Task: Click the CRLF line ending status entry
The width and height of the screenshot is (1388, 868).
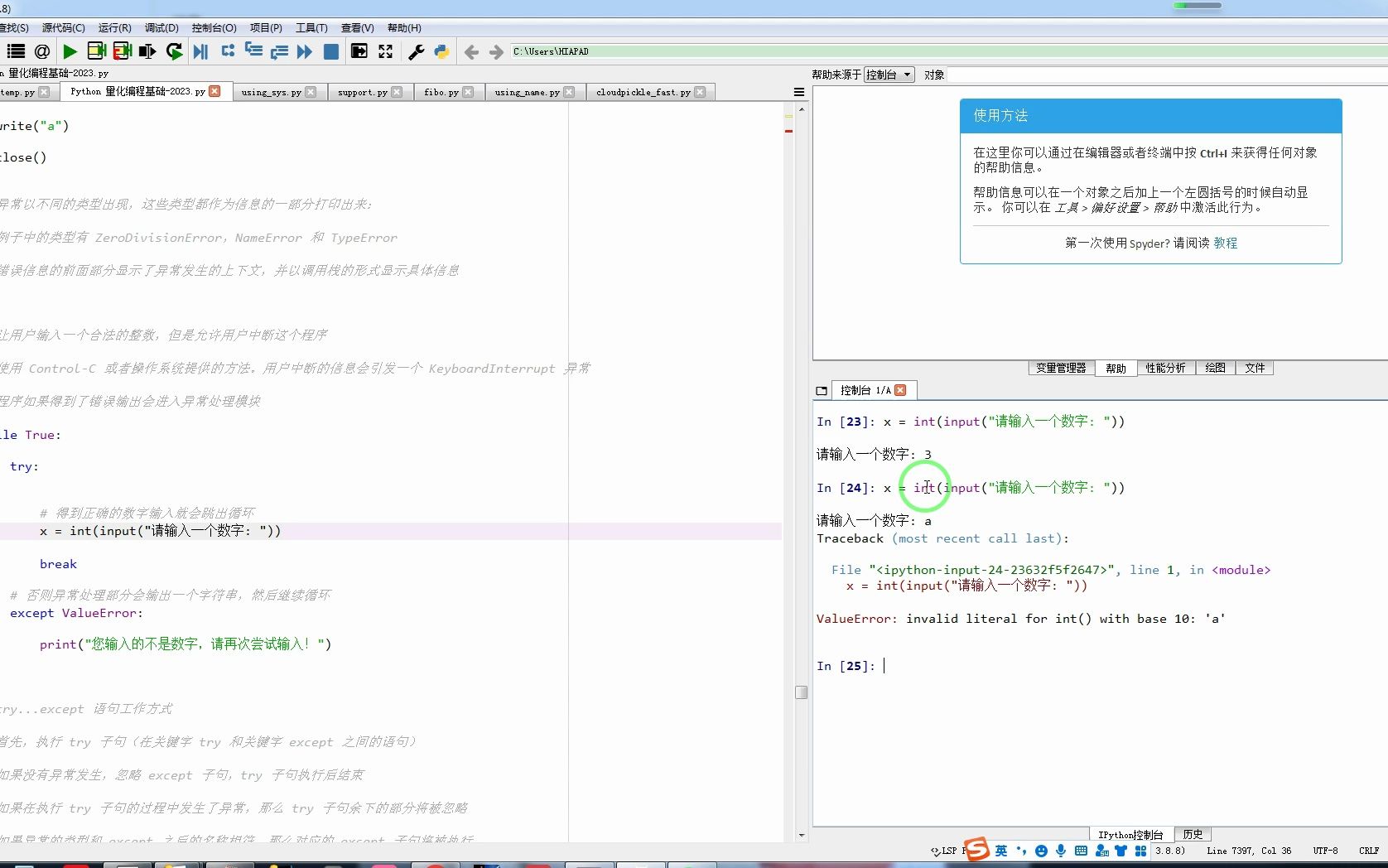Action: point(1369,851)
